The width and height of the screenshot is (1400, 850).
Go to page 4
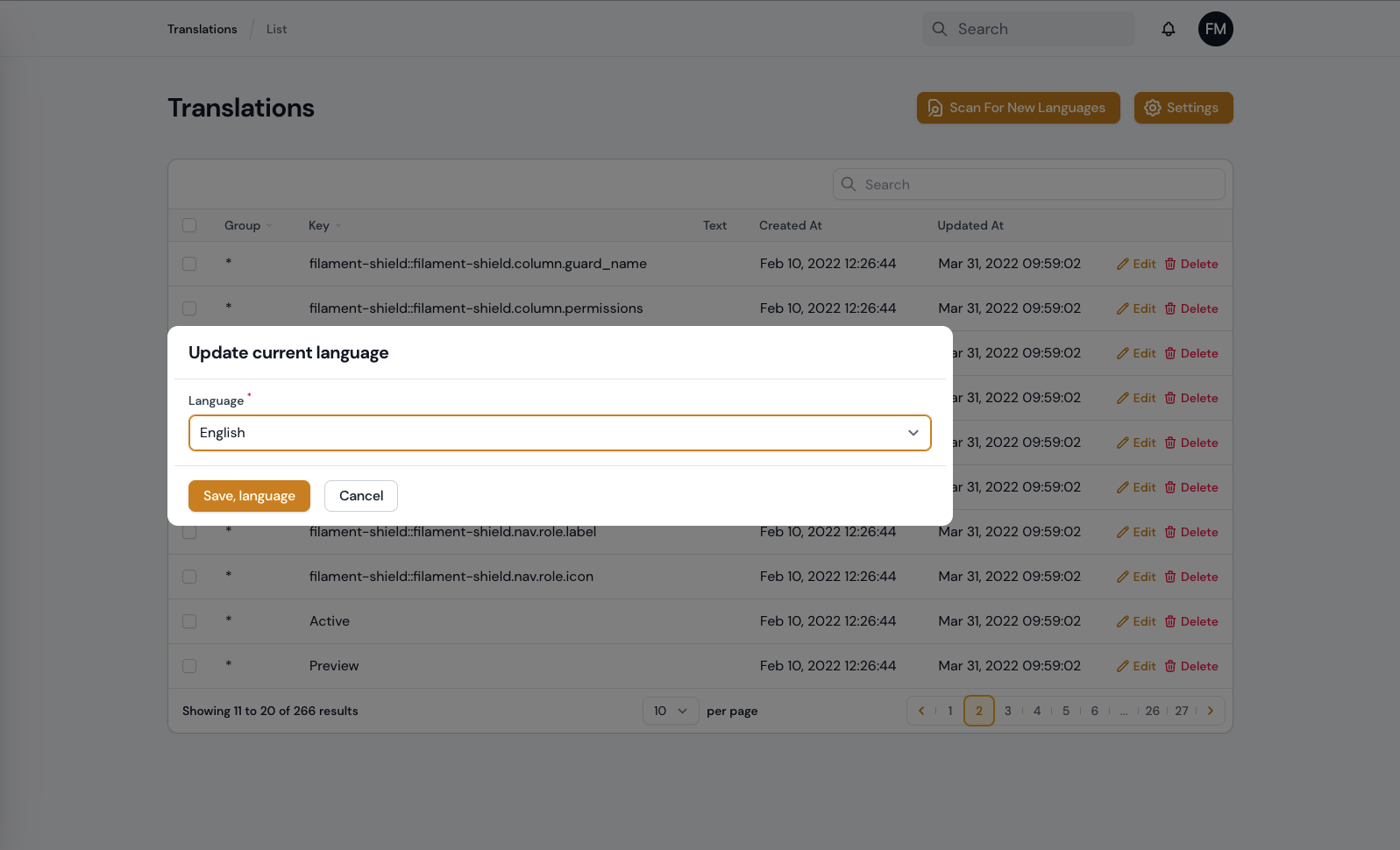[1037, 711]
